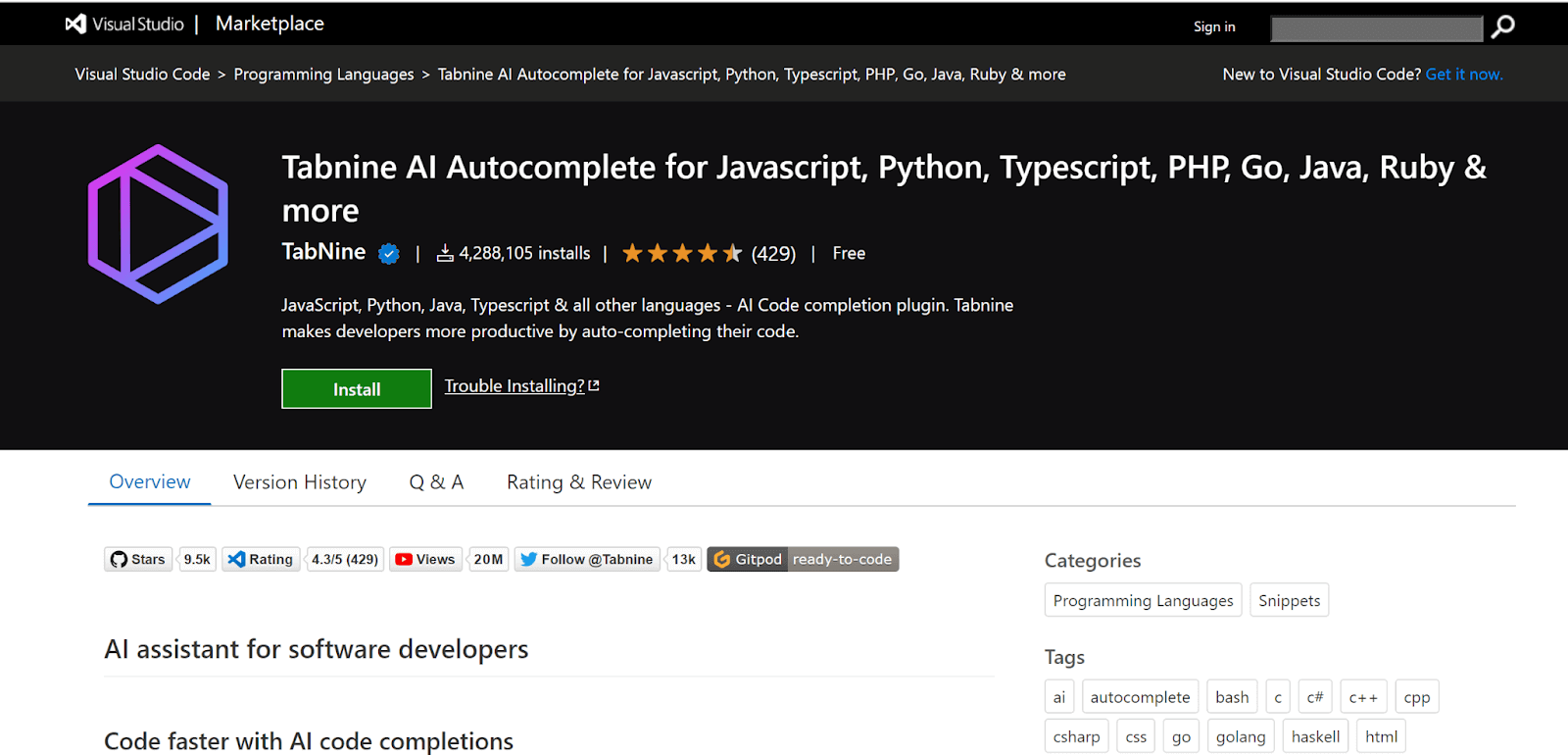Open the Overview tab
1568x755 pixels.
pyautogui.click(x=150, y=481)
